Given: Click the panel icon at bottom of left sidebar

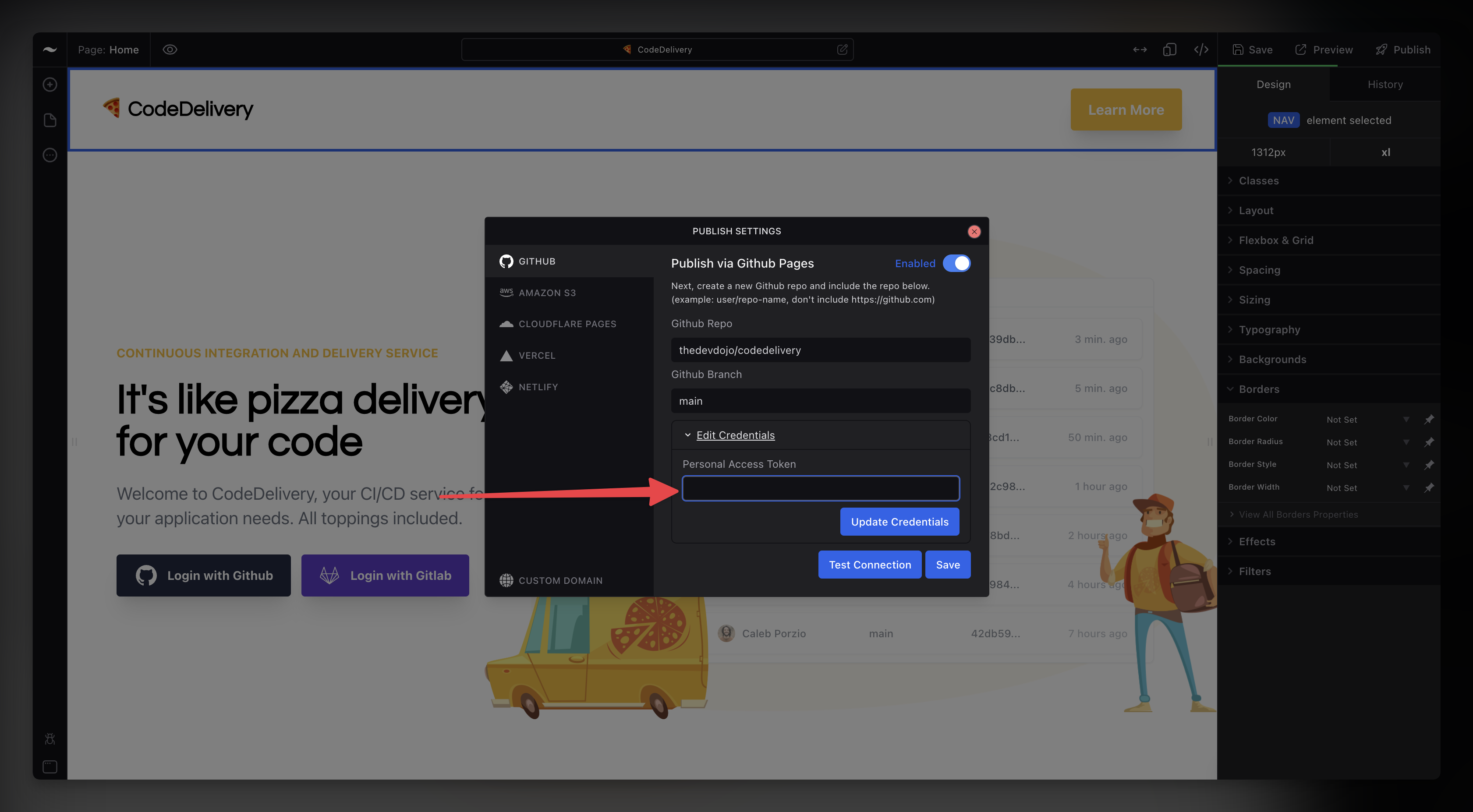Looking at the screenshot, I should tap(50, 766).
